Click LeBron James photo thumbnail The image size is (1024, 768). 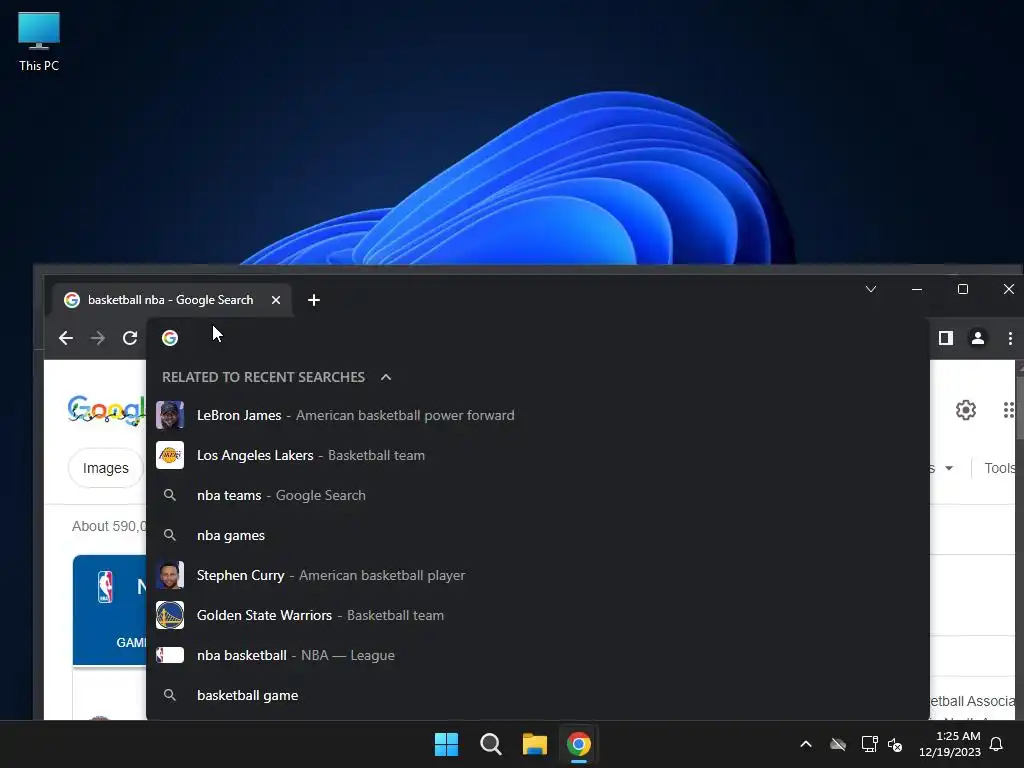pyautogui.click(x=170, y=415)
